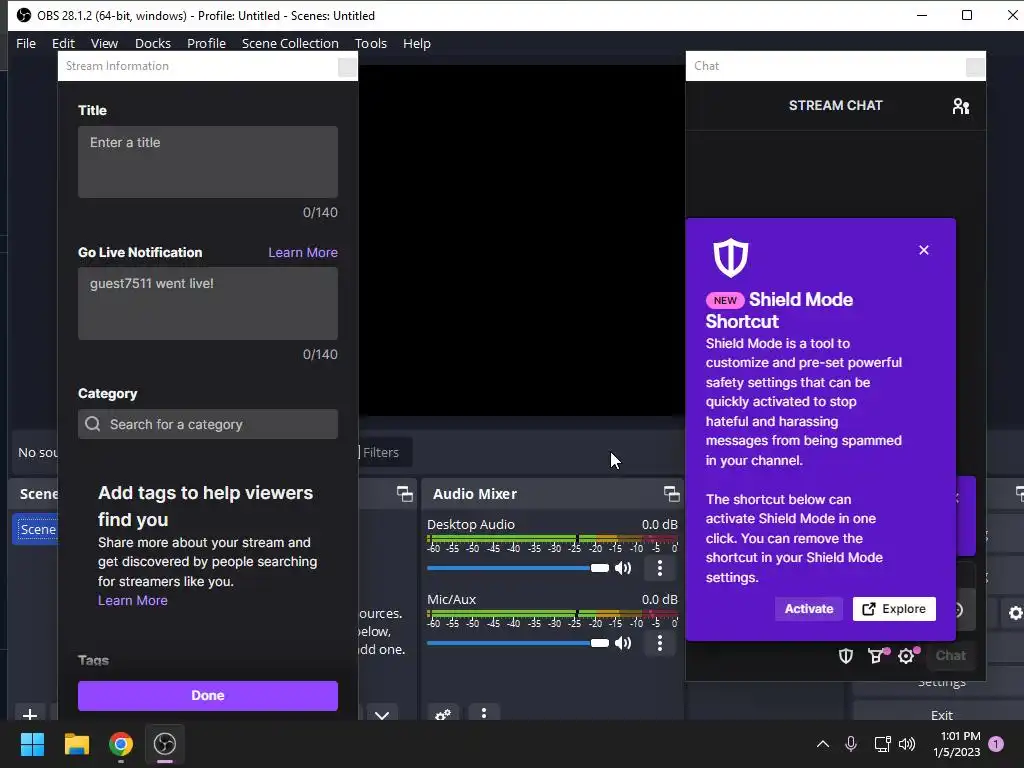
Task: Click the Search for a category field
Action: [x=208, y=424]
